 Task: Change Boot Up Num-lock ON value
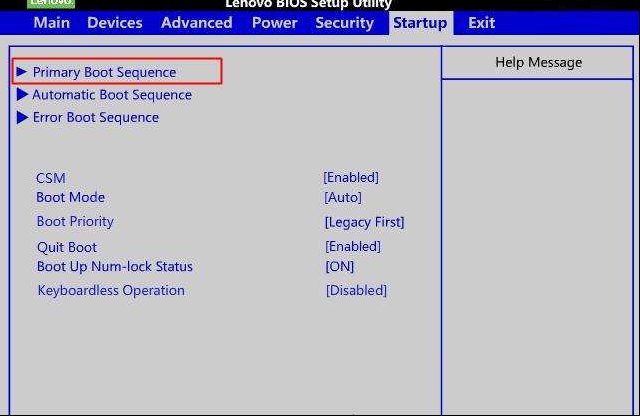(340, 267)
